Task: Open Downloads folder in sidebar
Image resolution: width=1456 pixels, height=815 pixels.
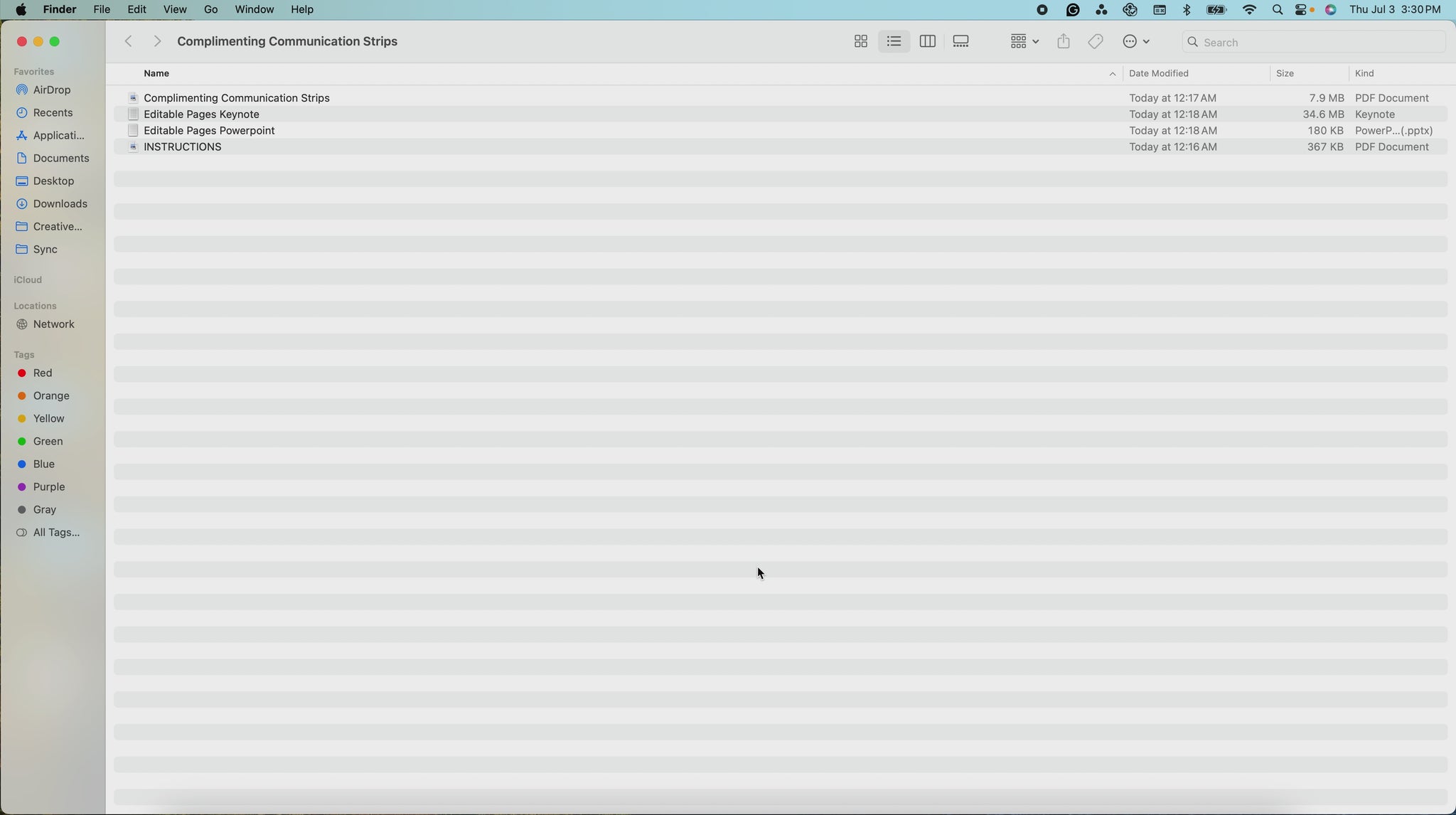Action: [60, 204]
